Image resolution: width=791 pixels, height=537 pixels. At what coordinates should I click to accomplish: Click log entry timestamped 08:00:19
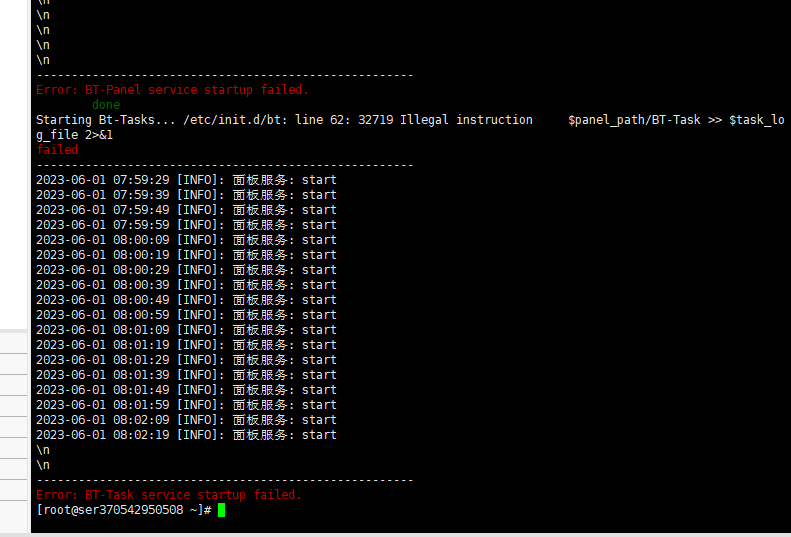click(x=186, y=255)
